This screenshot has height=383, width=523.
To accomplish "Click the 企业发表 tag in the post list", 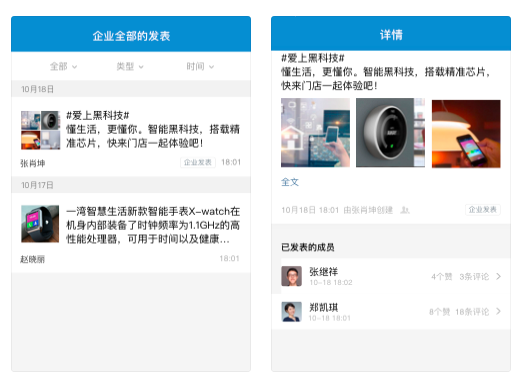I will [198, 162].
